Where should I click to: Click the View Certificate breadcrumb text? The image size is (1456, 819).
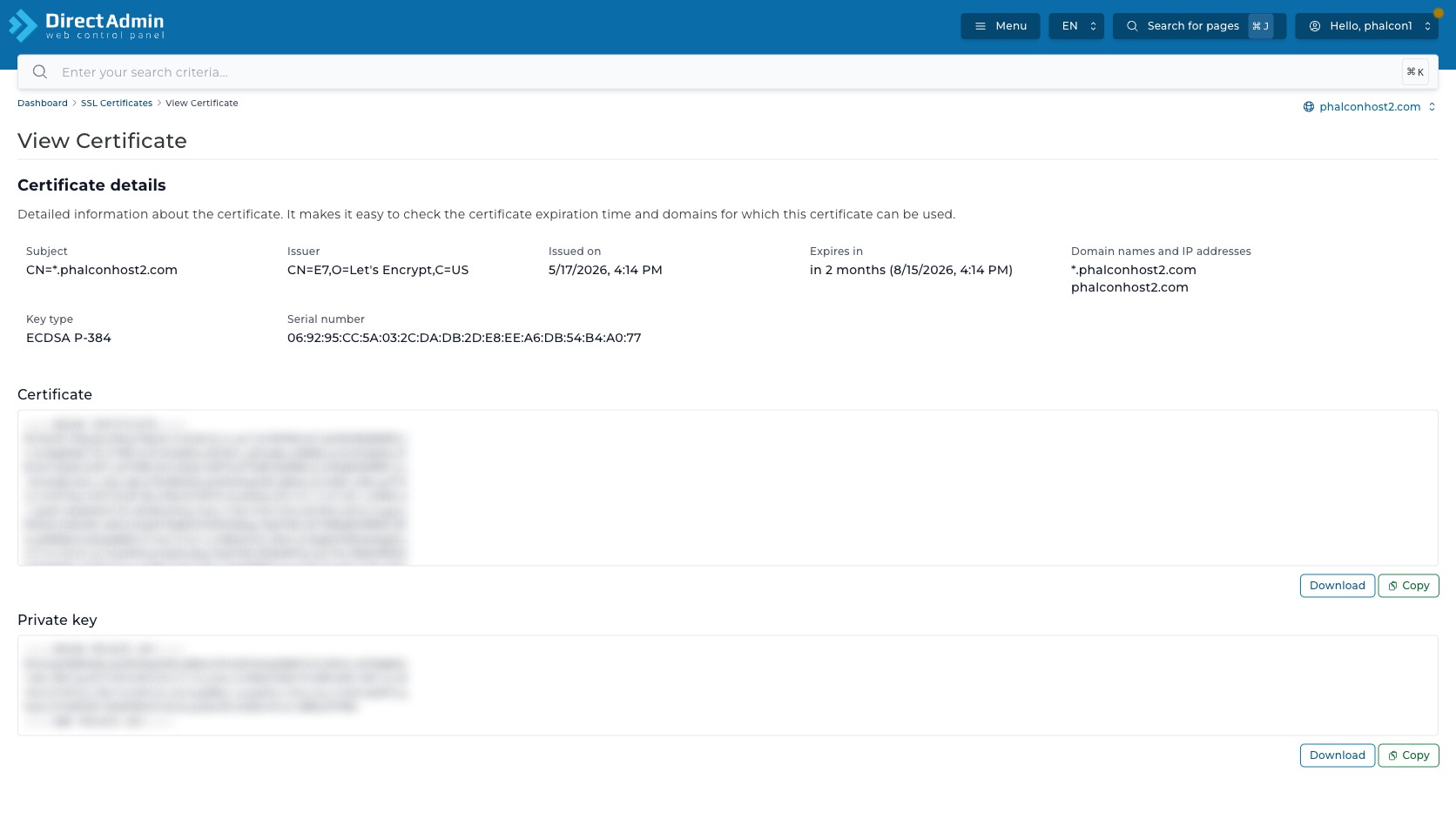202,103
